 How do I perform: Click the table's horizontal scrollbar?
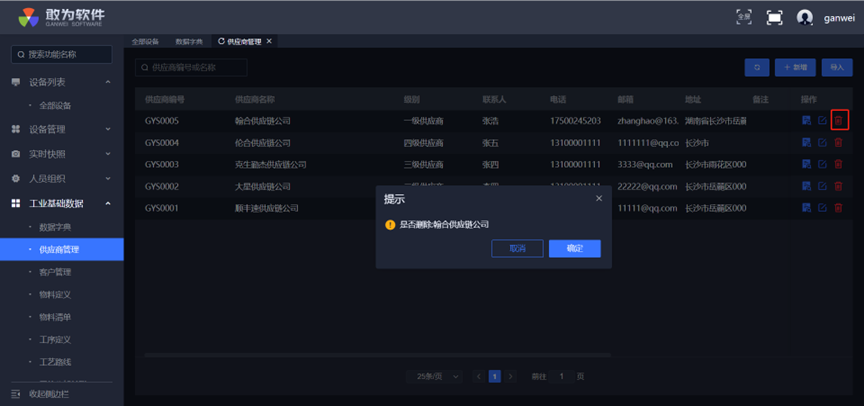(377, 355)
